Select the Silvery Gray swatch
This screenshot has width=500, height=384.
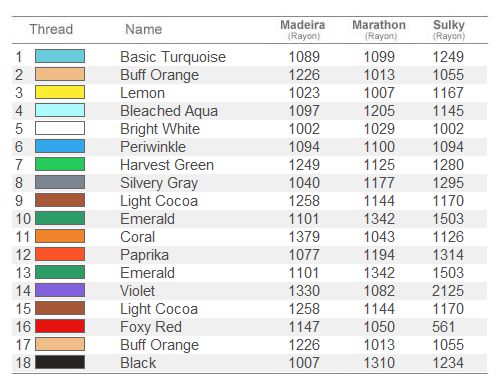tap(60, 182)
